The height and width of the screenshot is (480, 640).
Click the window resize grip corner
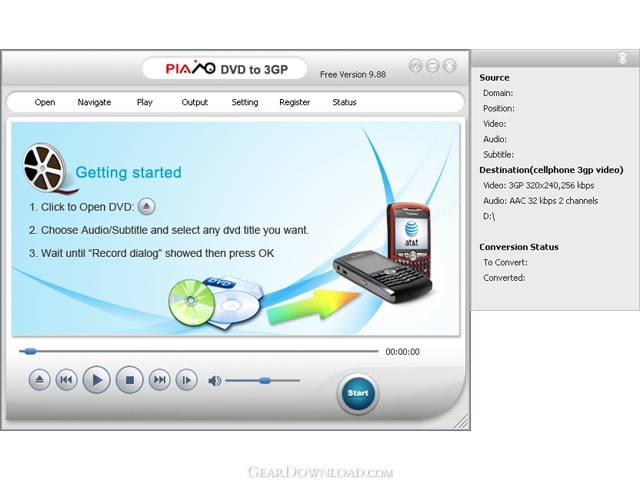pos(462,422)
